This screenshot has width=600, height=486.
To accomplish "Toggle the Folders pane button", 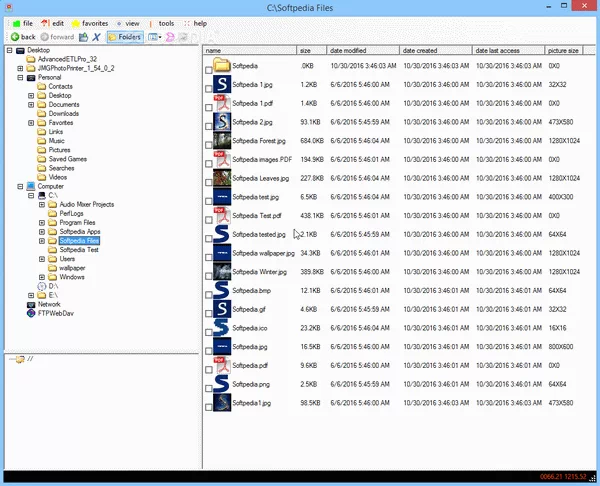I will coord(124,37).
